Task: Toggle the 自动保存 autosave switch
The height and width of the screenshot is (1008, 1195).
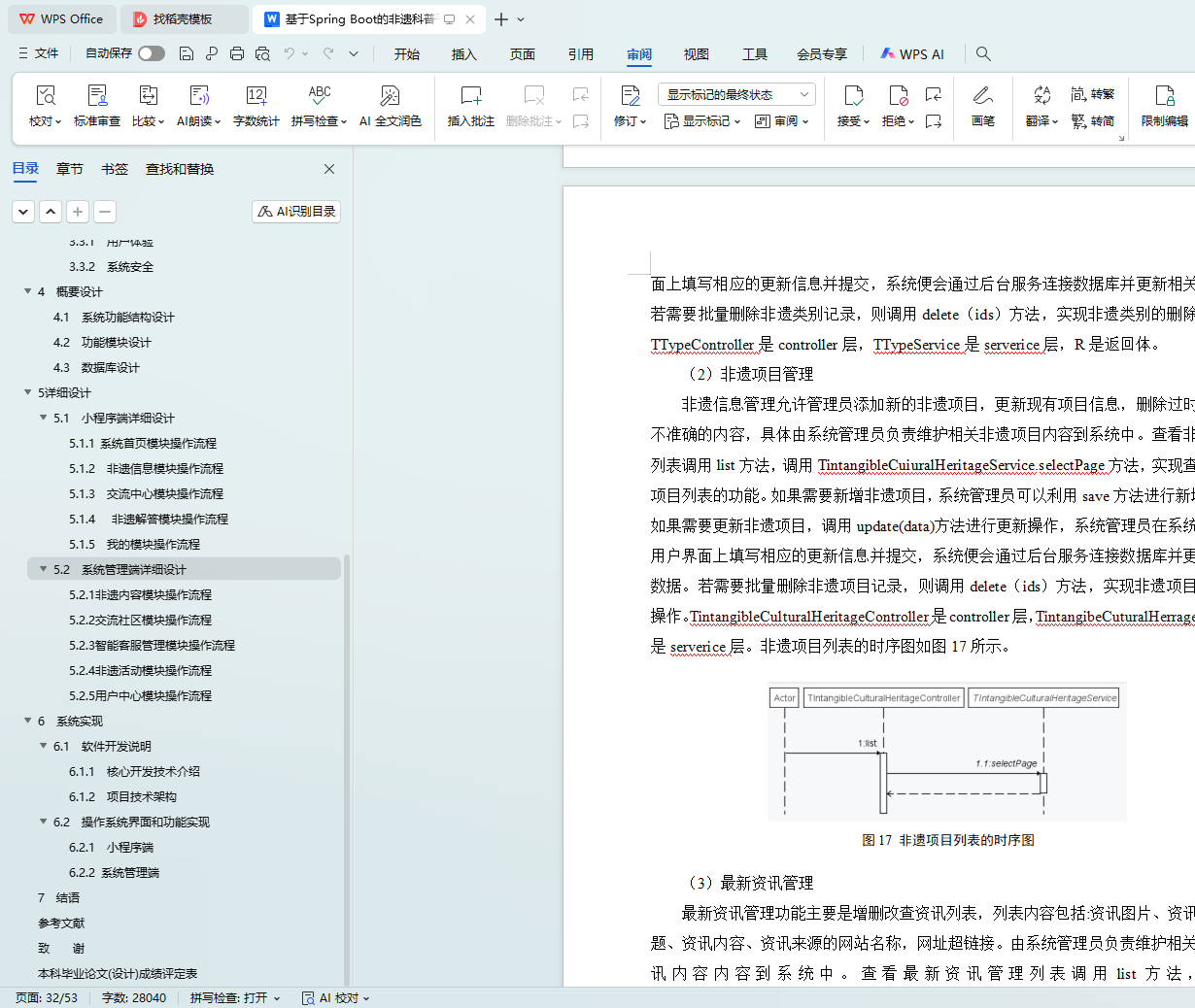Action: (151, 53)
